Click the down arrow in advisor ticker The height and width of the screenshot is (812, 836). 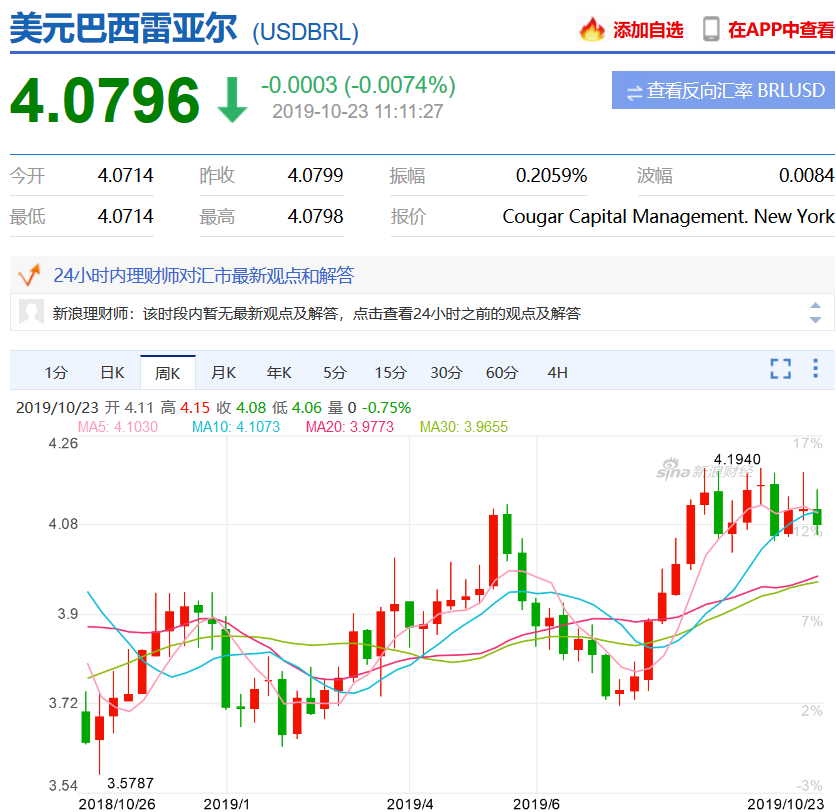pos(815,319)
